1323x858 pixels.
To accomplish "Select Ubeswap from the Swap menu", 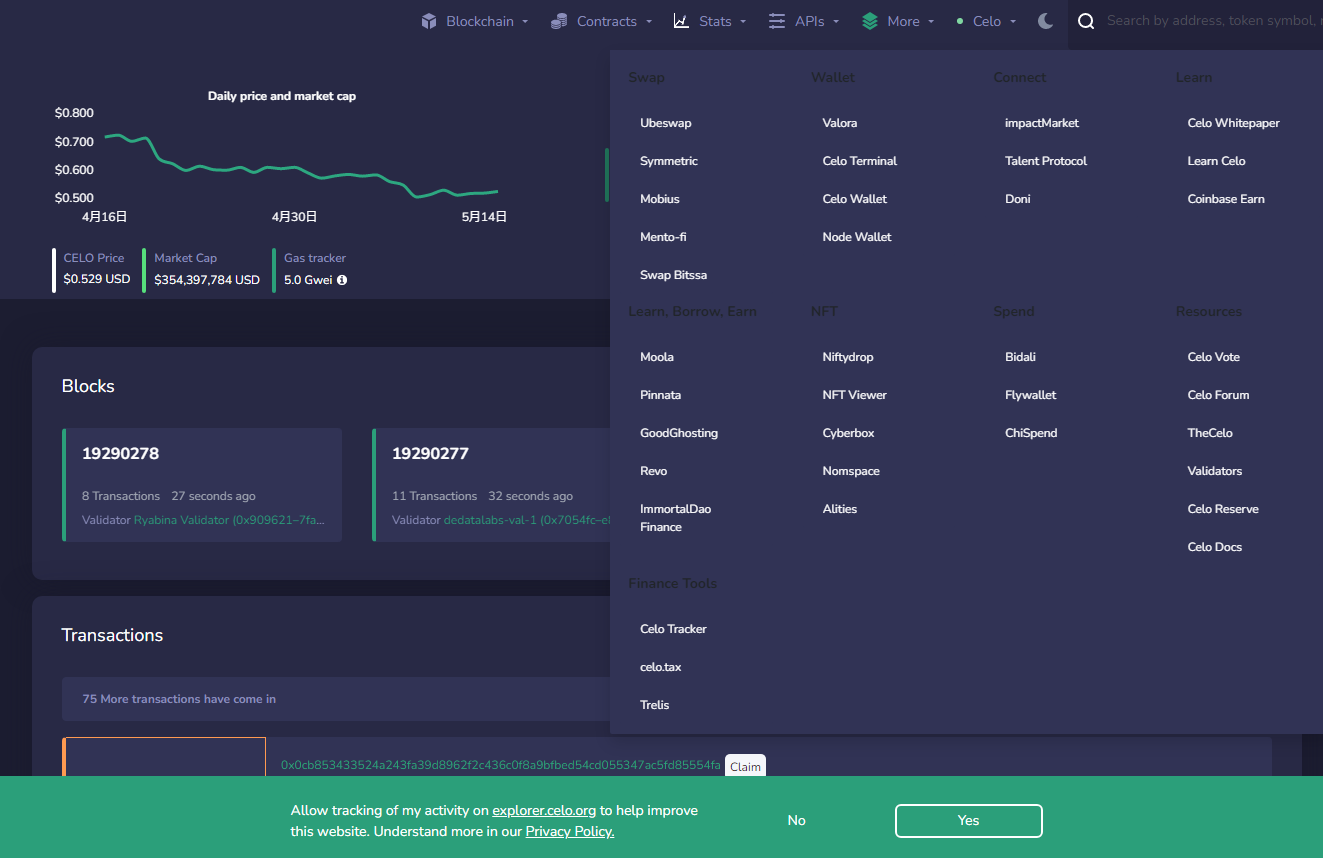I will [x=666, y=123].
